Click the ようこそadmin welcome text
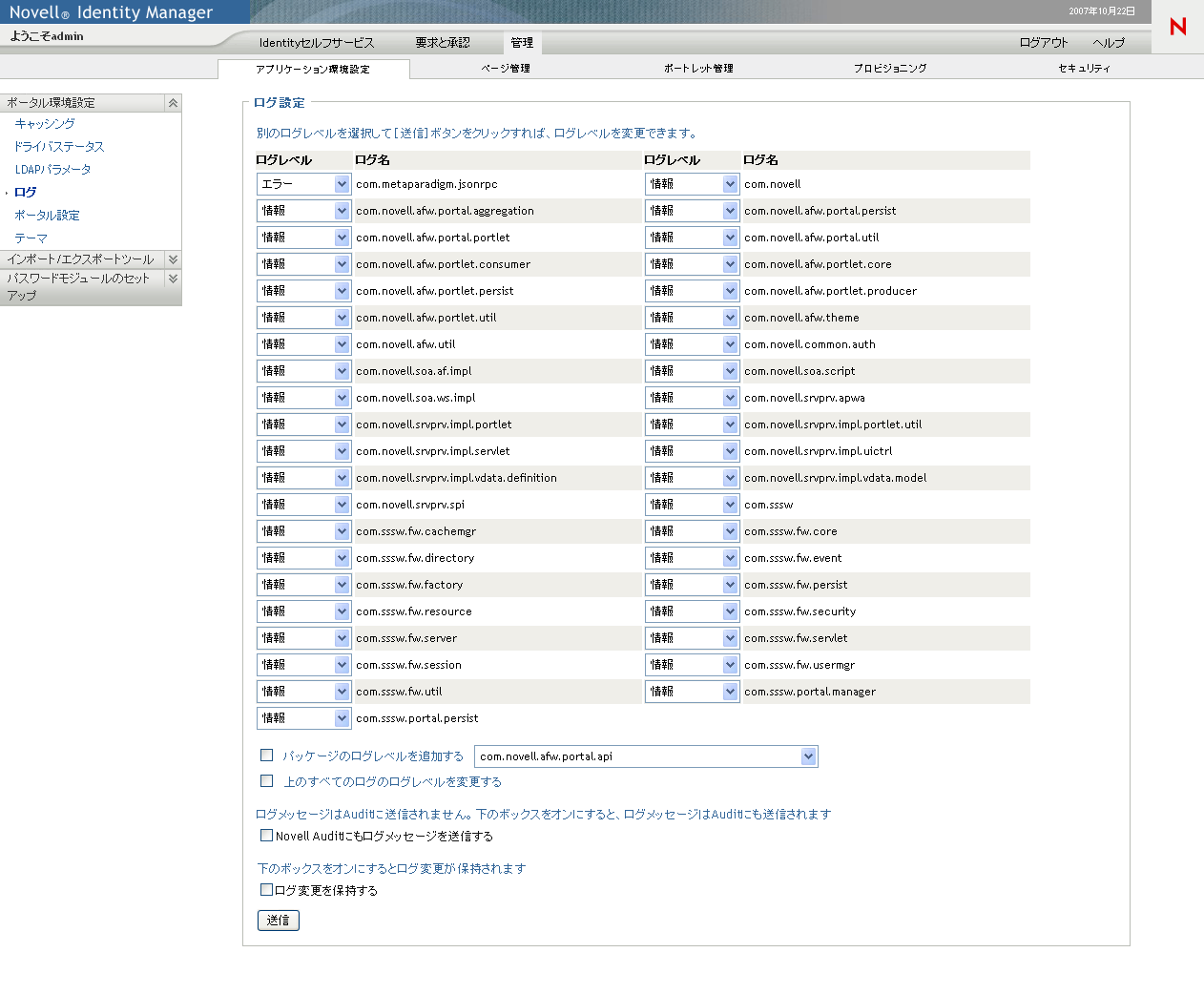 (47, 36)
